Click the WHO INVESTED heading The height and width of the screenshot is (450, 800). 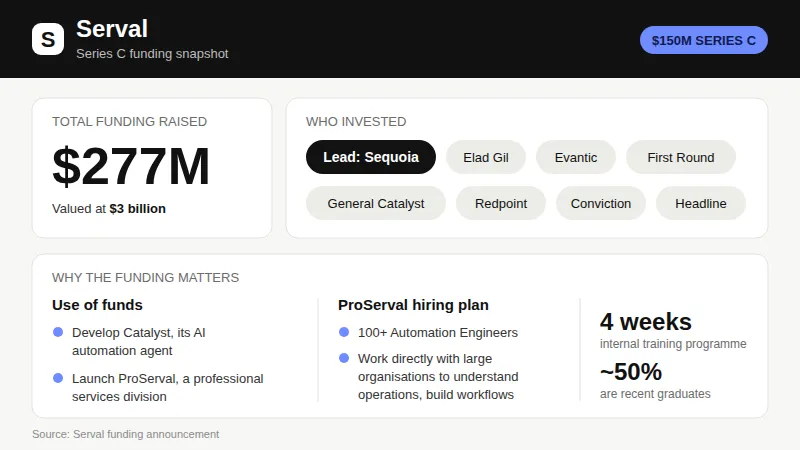pyautogui.click(x=356, y=121)
